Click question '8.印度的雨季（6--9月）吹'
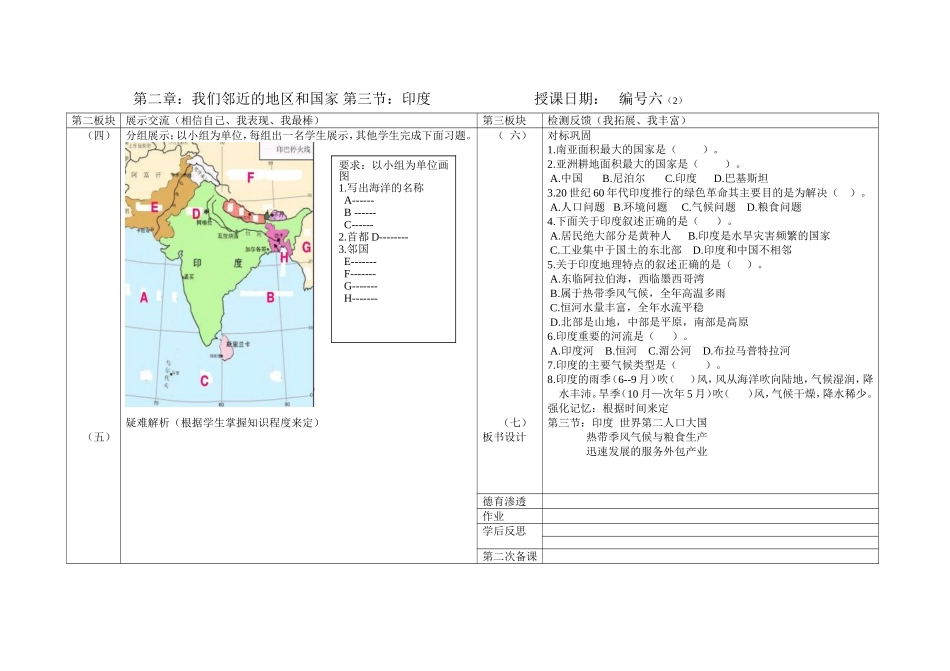950x671 pixels. point(710,386)
